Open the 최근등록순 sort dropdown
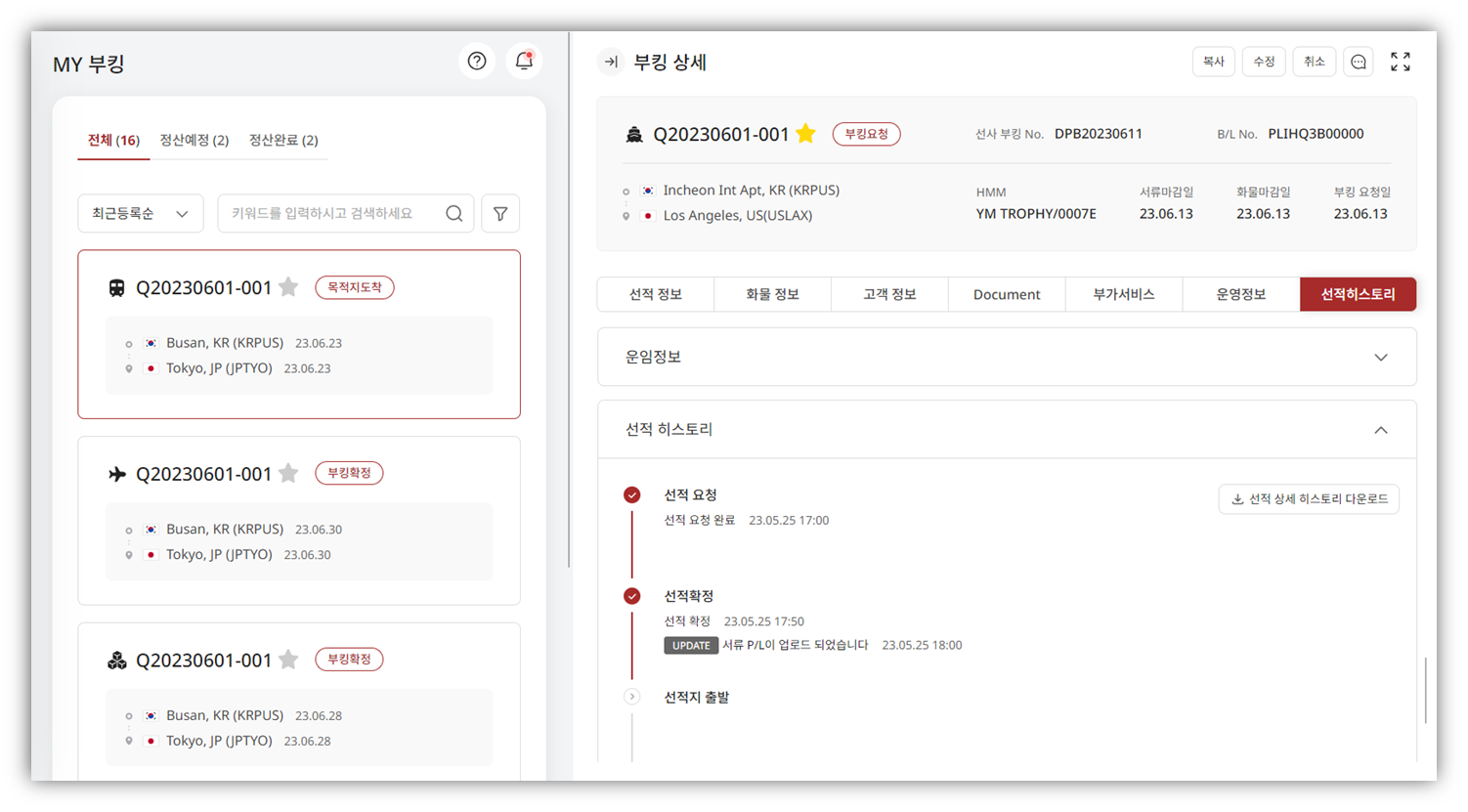This screenshot has height=812, width=1468. click(141, 214)
